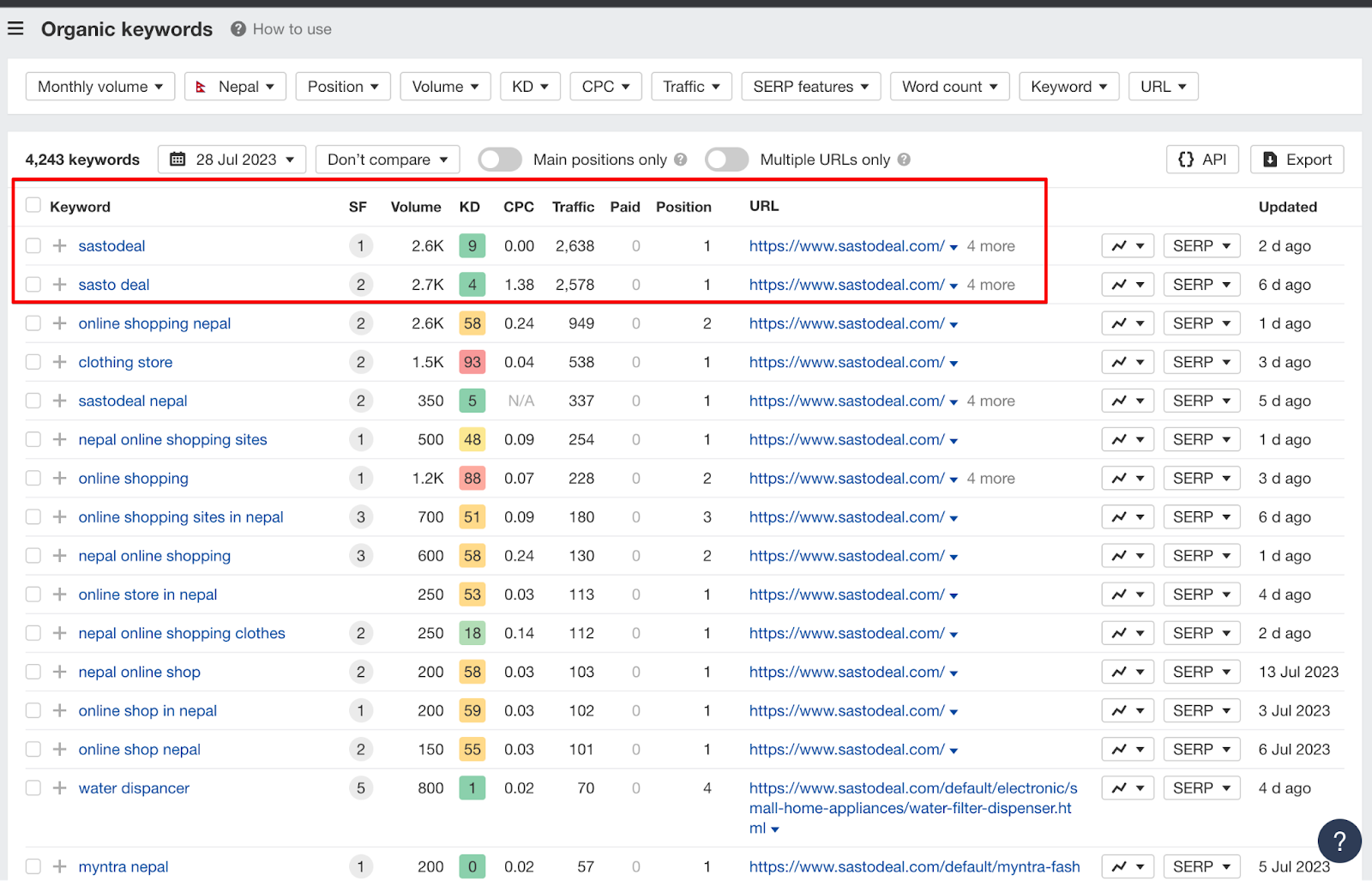This screenshot has height=881, width=1372.
Task: Open trend chart for water dispancer row
Action: point(1128,788)
